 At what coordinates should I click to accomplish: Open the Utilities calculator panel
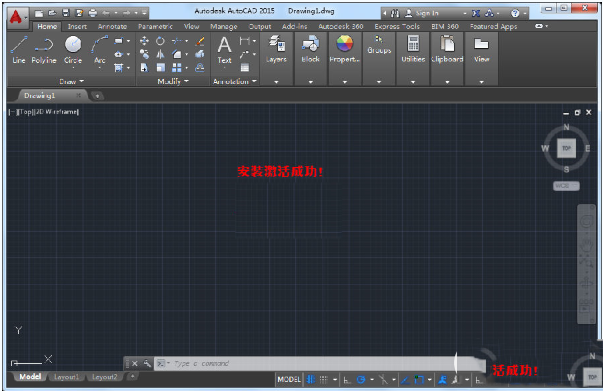413,48
